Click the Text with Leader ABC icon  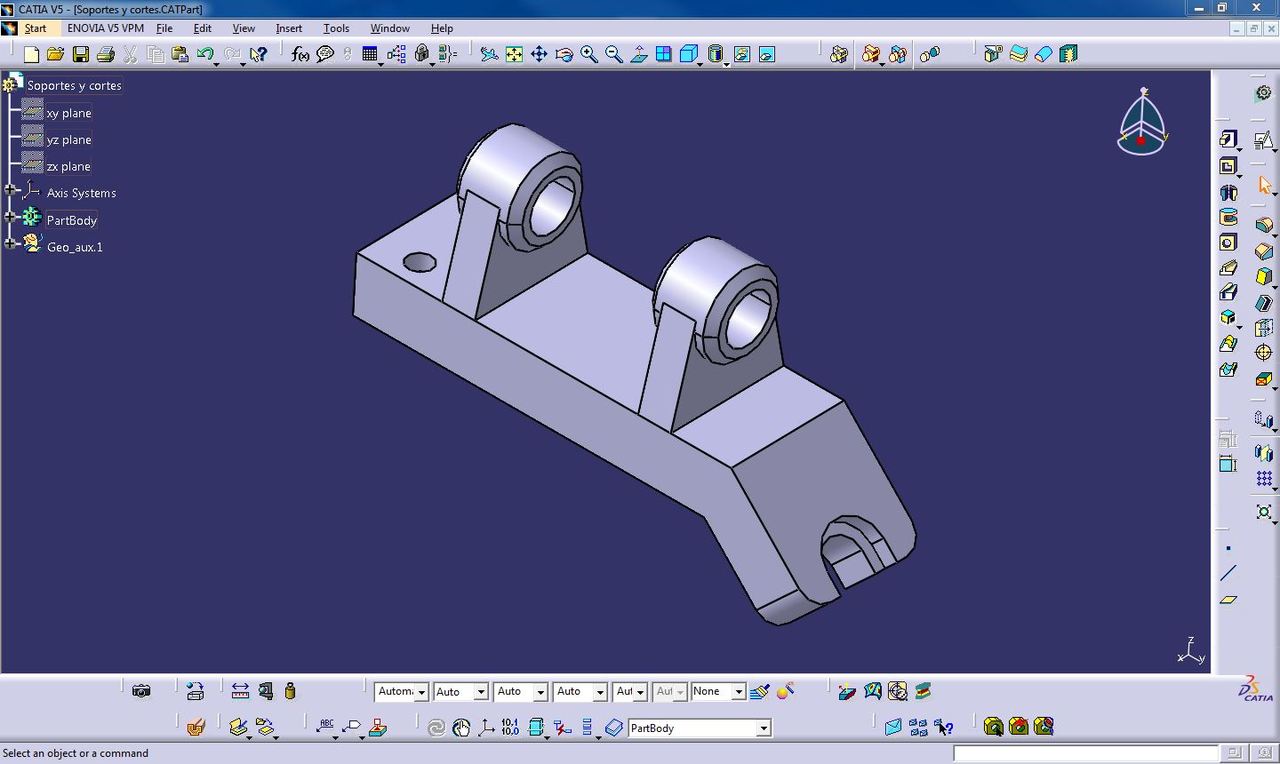(x=325, y=728)
